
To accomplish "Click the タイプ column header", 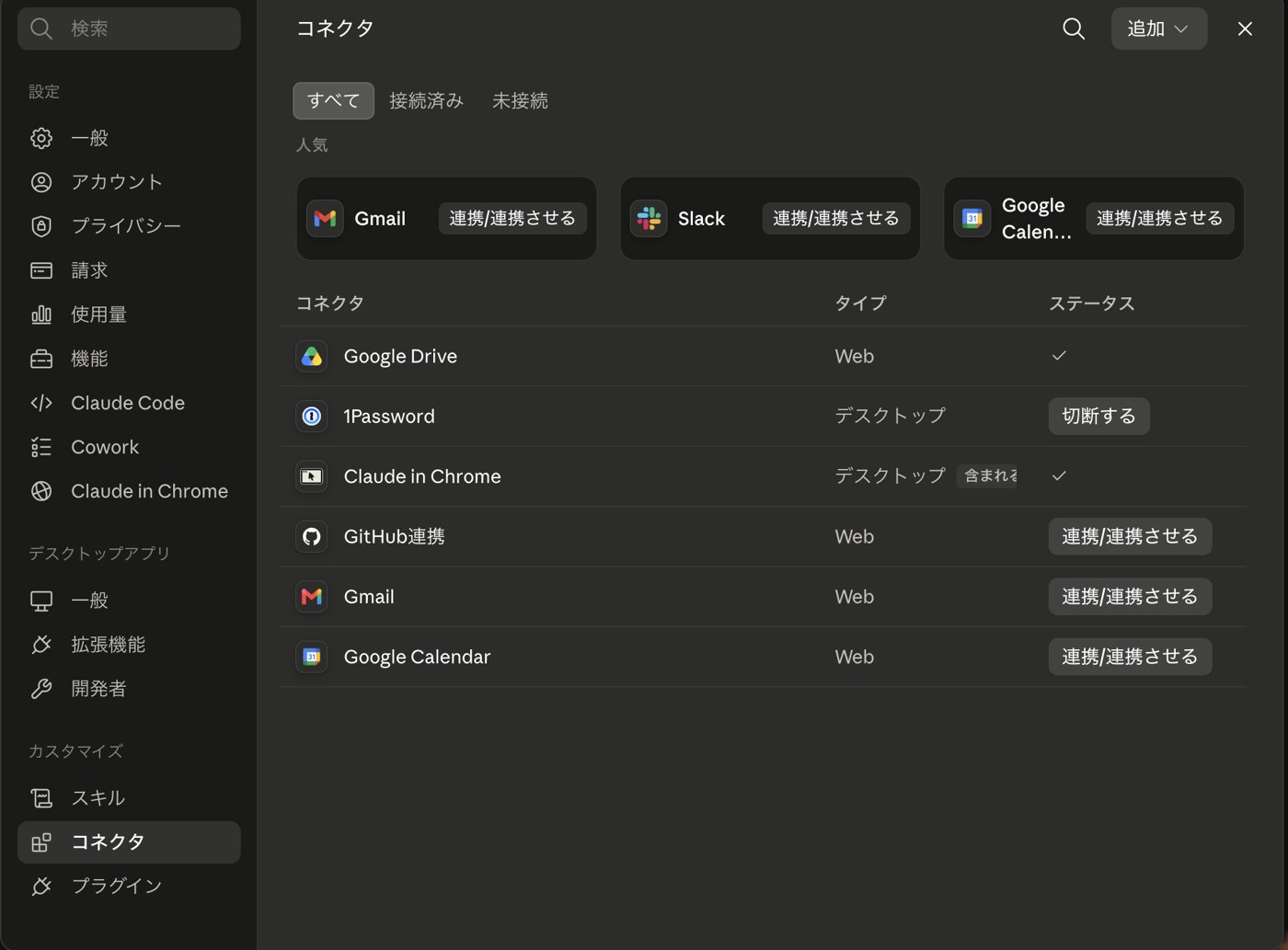I will (860, 303).
